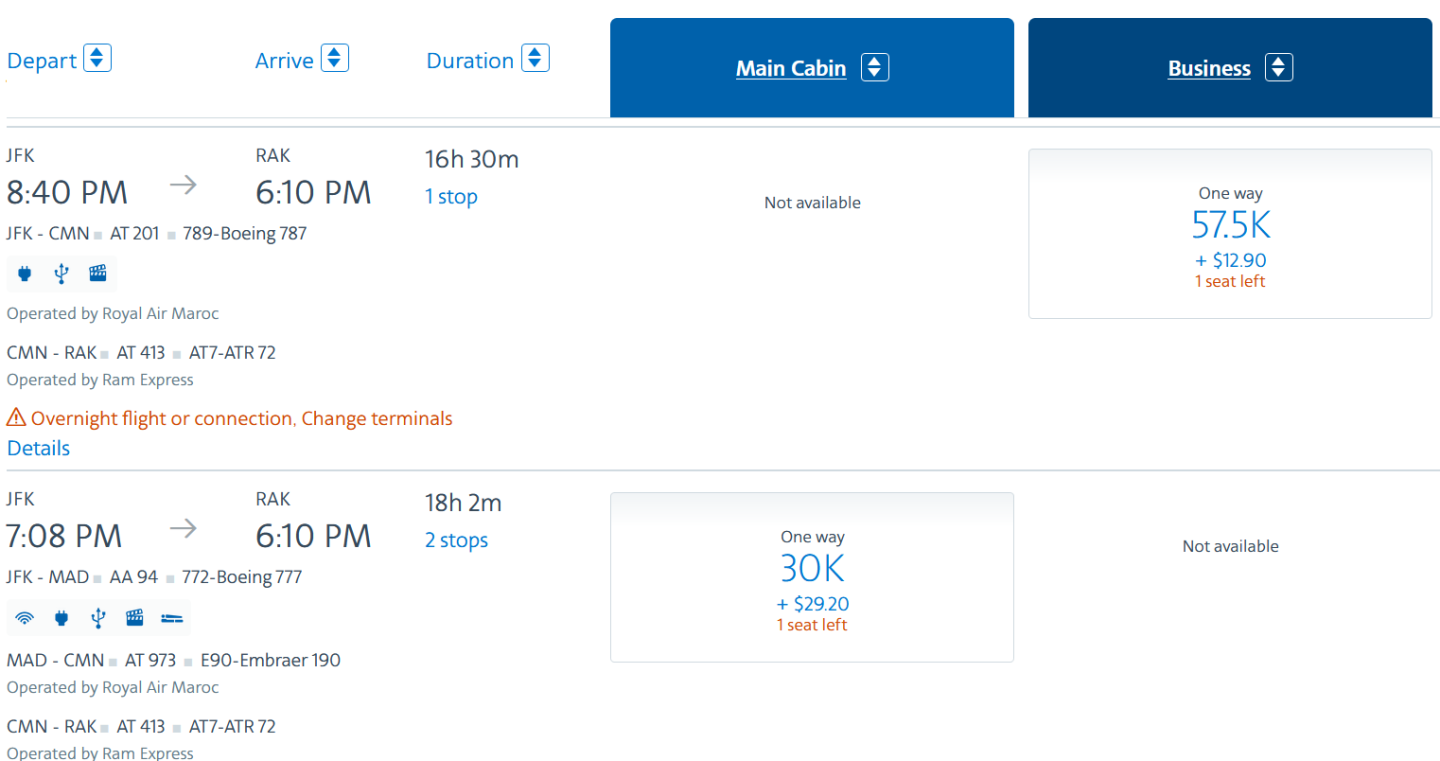1440x761 pixels.
Task: Open the Details link for the first flight
Action: (38, 448)
